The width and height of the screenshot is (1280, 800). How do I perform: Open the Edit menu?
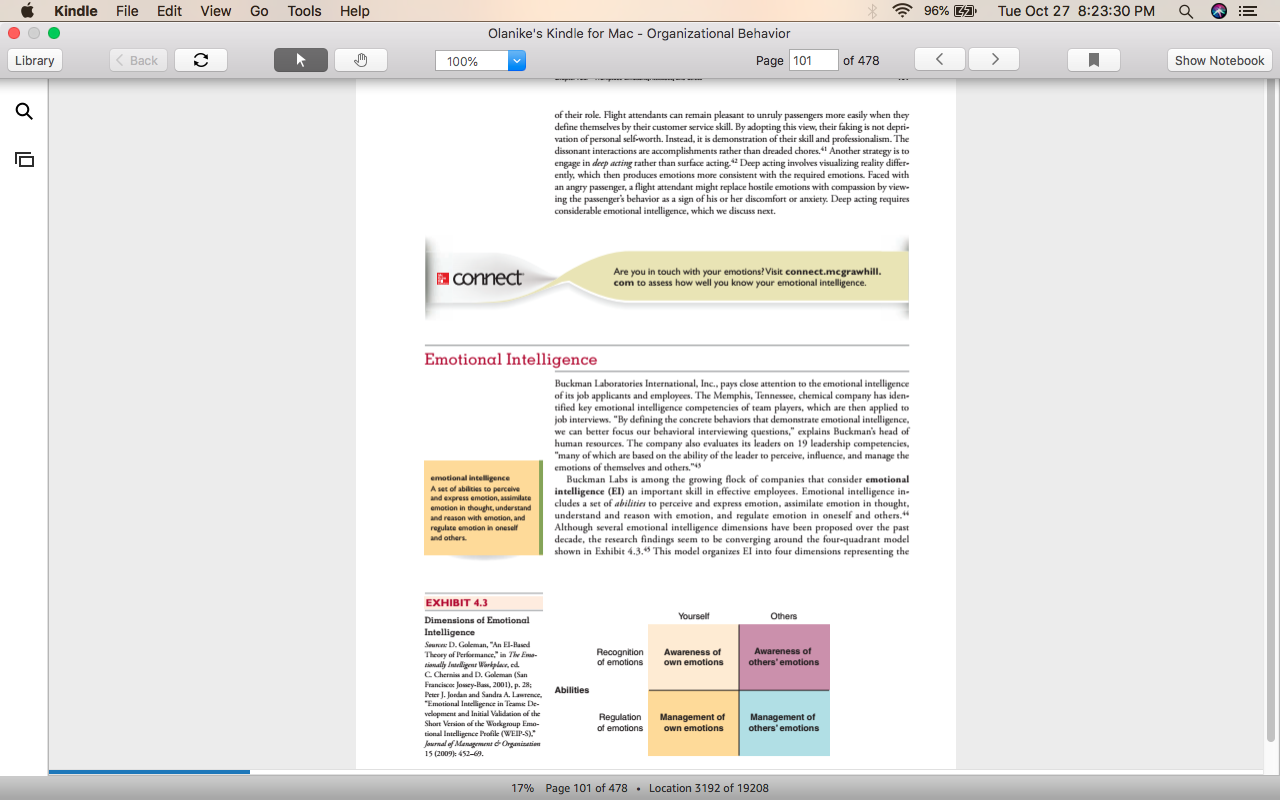[169, 11]
